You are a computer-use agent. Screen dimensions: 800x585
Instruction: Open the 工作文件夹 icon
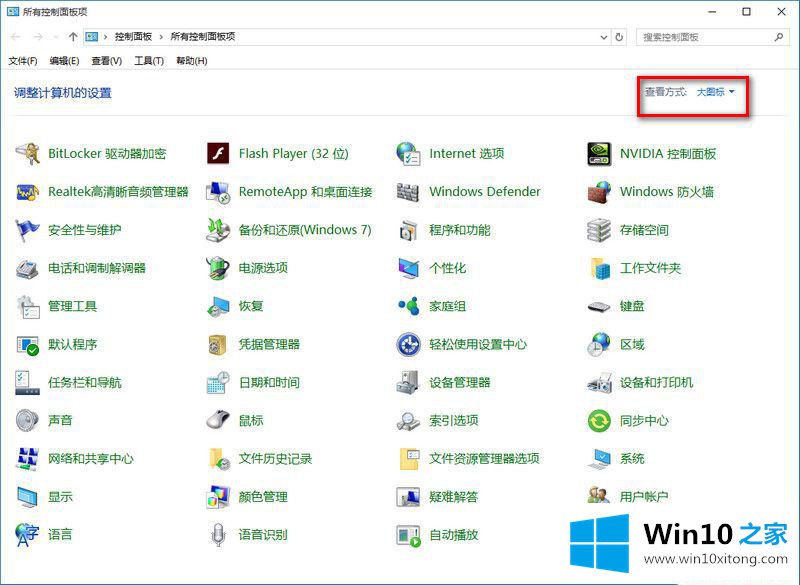[x=601, y=268]
